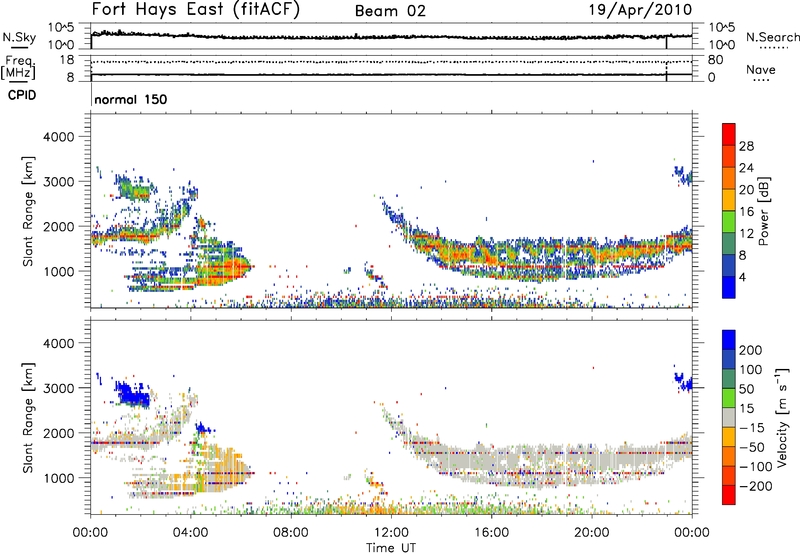The height and width of the screenshot is (554, 800).
Task: Click the "Nave" legend label
Action: [x=760, y=69]
